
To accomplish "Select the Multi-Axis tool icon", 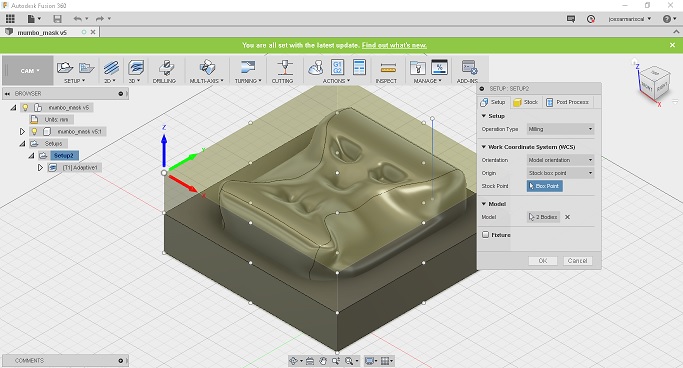I will pyautogui.click(x=207, y=68).
